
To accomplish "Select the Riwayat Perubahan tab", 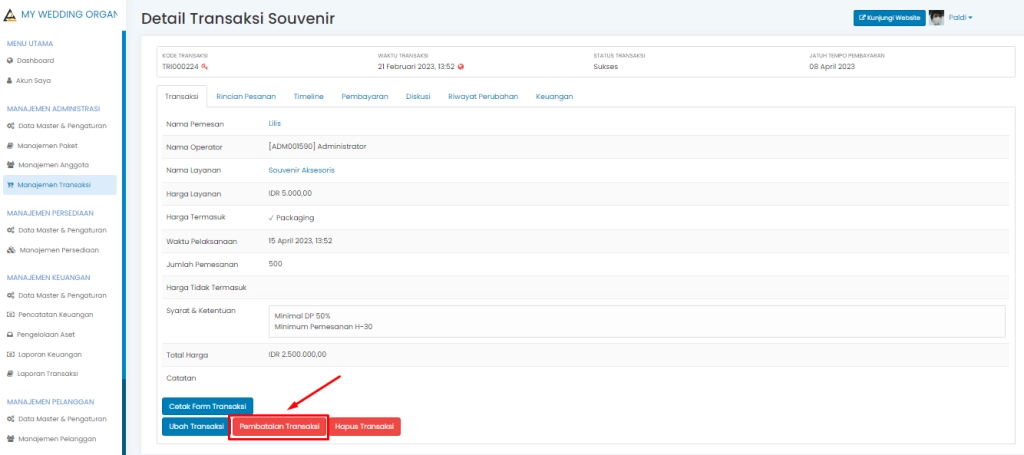I will click(x=483, y=96).
